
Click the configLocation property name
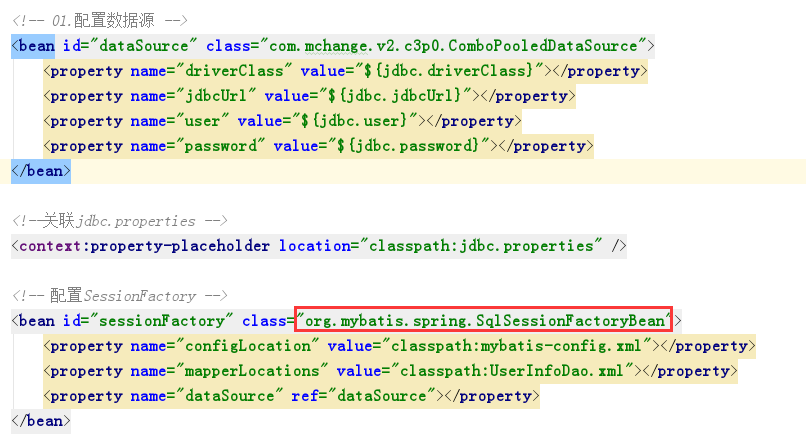pyautogui.click(x=247, y=346)
